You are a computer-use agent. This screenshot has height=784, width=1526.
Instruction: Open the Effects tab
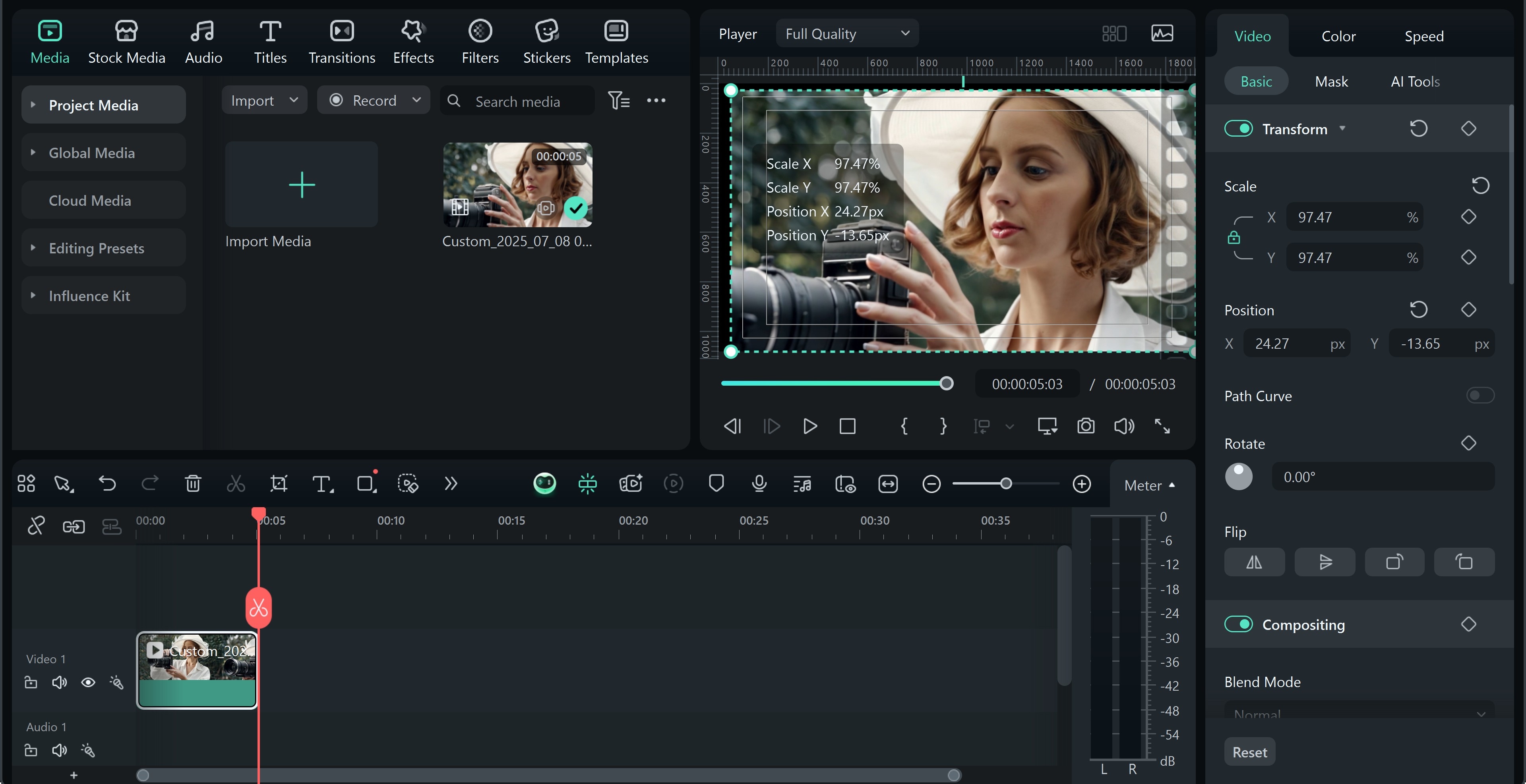click(413, 41)
